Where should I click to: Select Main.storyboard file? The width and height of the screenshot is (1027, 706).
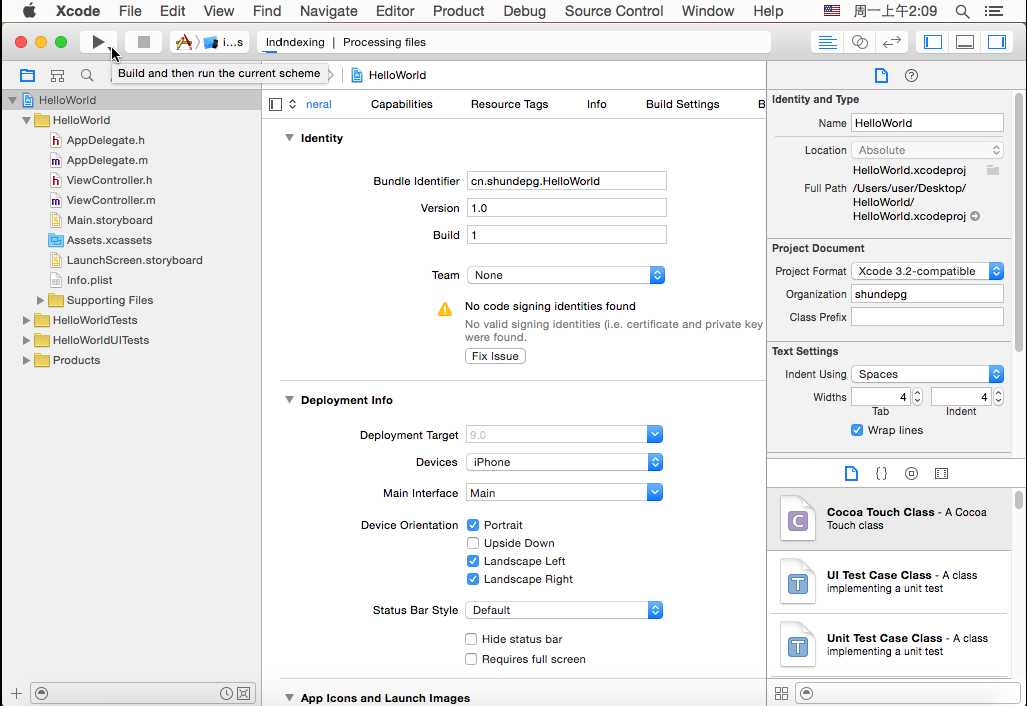[x=109, y=220]
